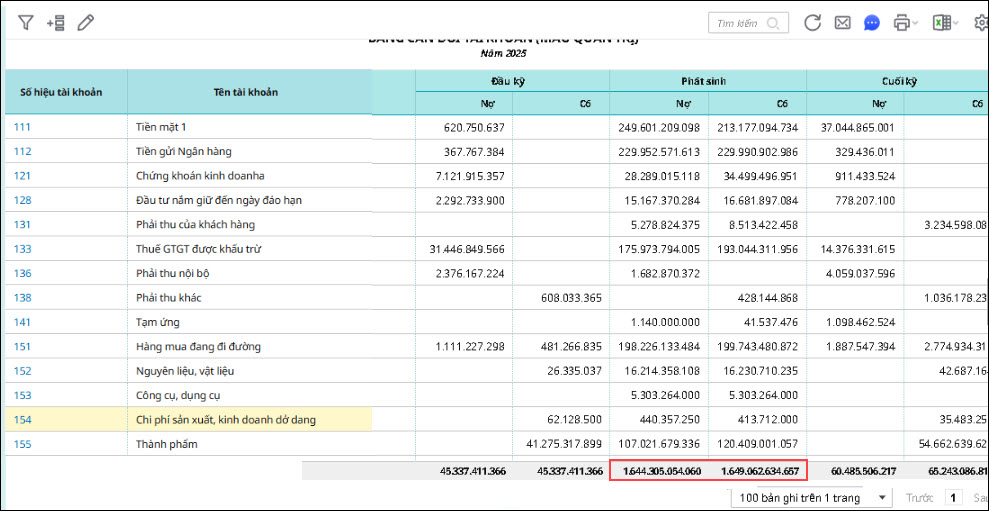Screen dimensions: 989x511
Task: Select the 'Hàng mua đang đi đường' row
Action: click(x=198, y=347)
